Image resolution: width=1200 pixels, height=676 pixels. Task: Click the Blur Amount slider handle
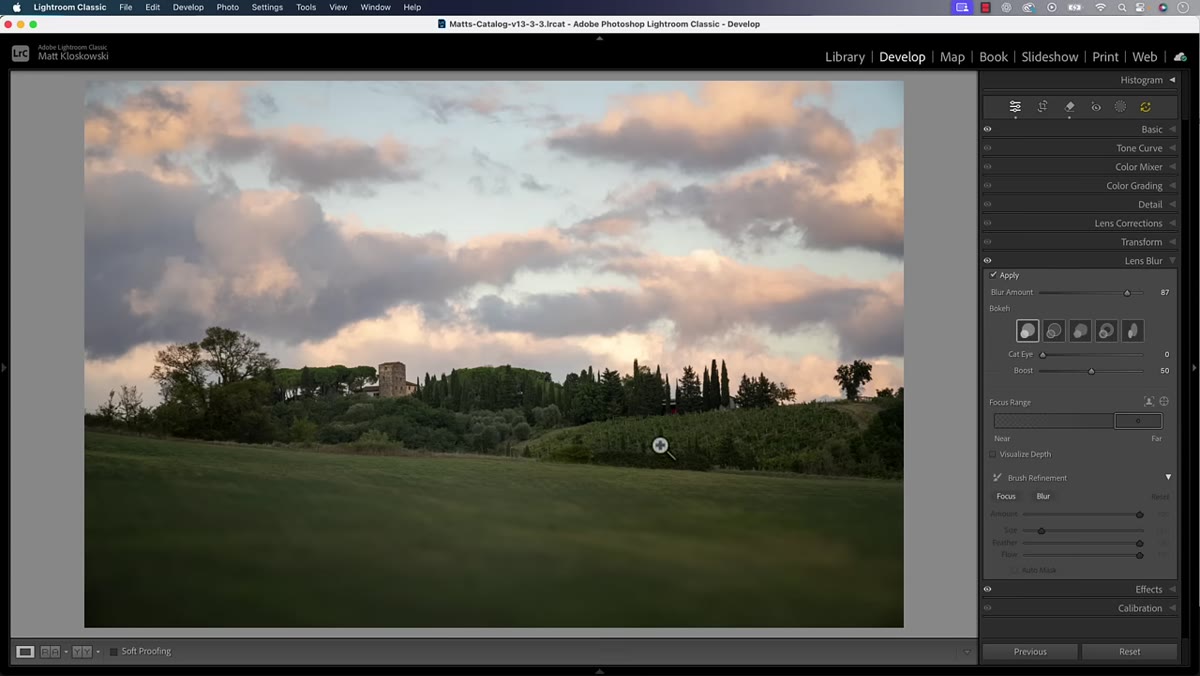[x=1127, y=293]
